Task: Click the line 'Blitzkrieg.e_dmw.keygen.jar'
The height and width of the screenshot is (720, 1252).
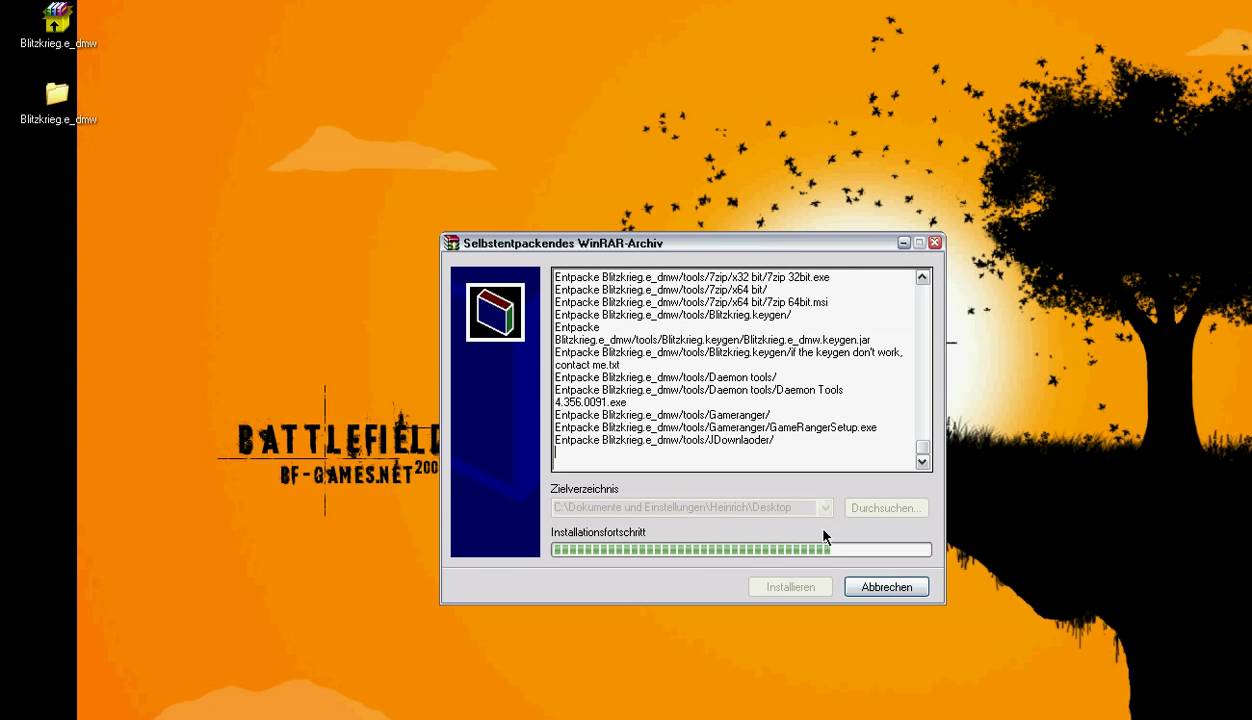Action: tap(712, 340)
